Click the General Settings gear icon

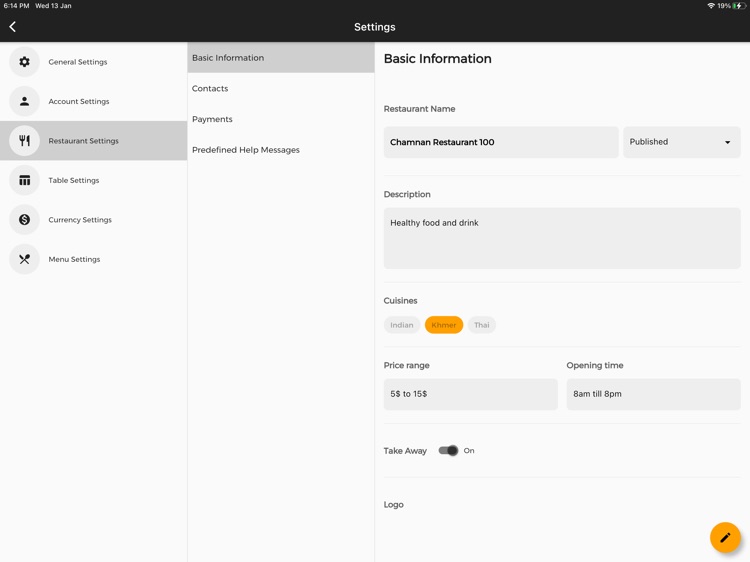point(24,62)
